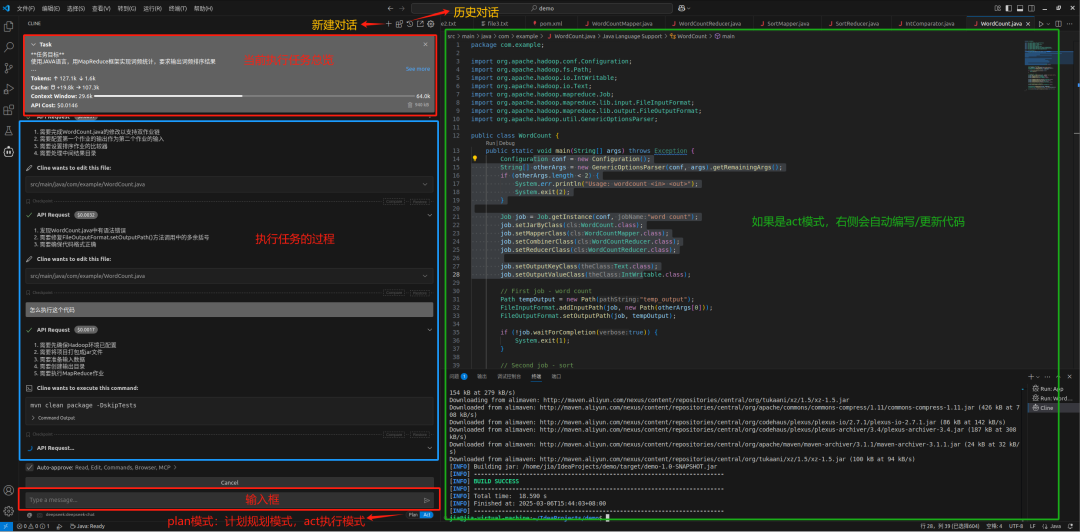Open the 问题 panel tab

pyautogui.click(x=457, y=377)
